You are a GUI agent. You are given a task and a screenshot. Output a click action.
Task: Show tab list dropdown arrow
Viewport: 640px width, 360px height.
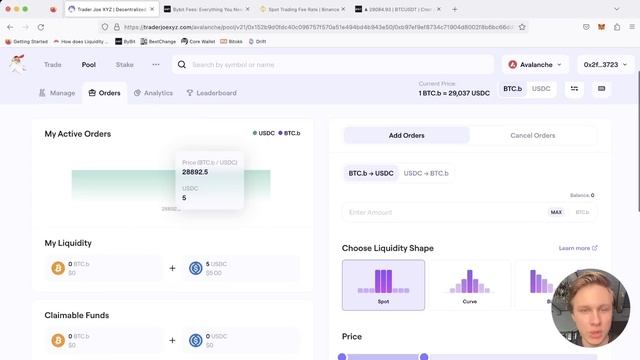pos(617,9)
